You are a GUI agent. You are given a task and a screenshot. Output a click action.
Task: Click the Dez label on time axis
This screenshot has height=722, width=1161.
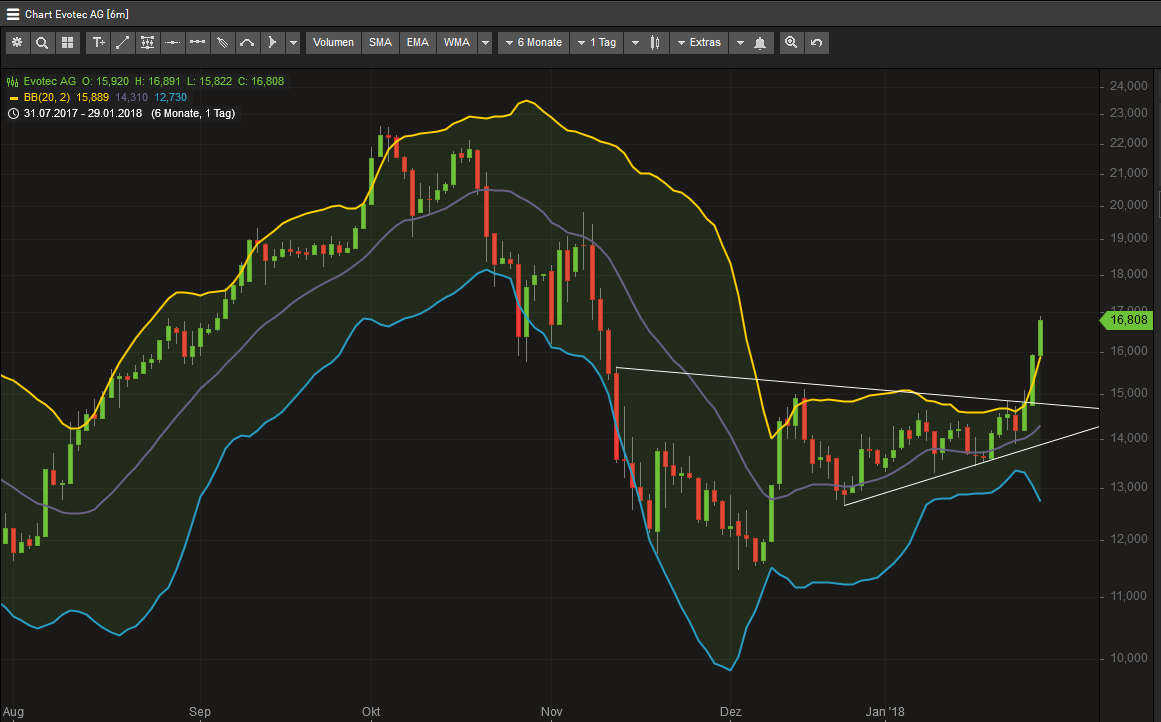(x=731, y=712)
